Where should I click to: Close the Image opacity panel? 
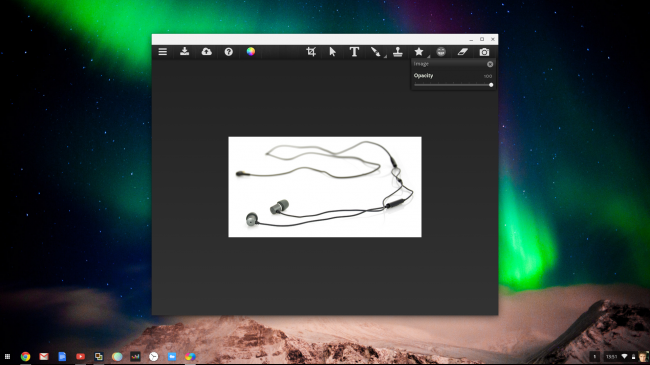[x=490, y=64]
